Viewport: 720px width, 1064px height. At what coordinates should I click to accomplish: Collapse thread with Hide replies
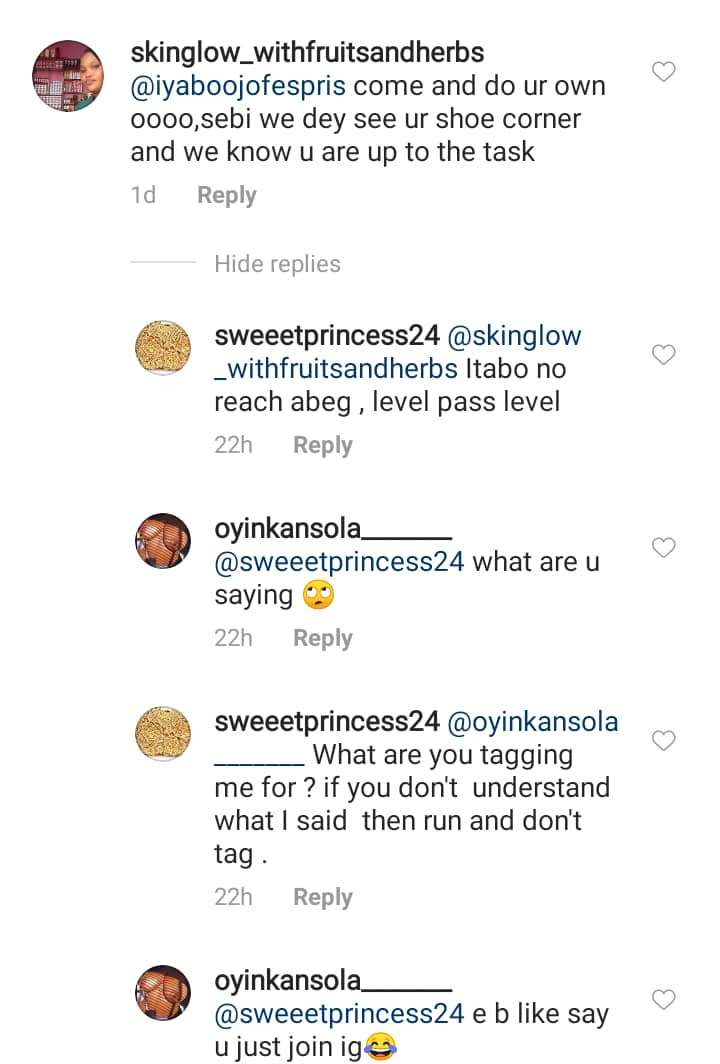pyautogui.click(x=277, y=264)
